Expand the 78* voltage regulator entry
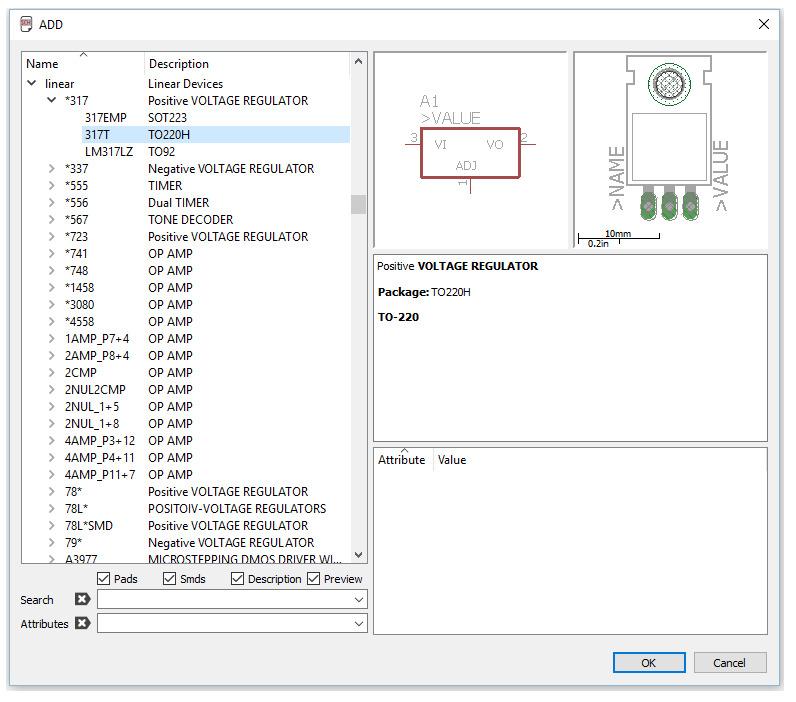This screenshot has width=796, height=702. tap(51, 491)
